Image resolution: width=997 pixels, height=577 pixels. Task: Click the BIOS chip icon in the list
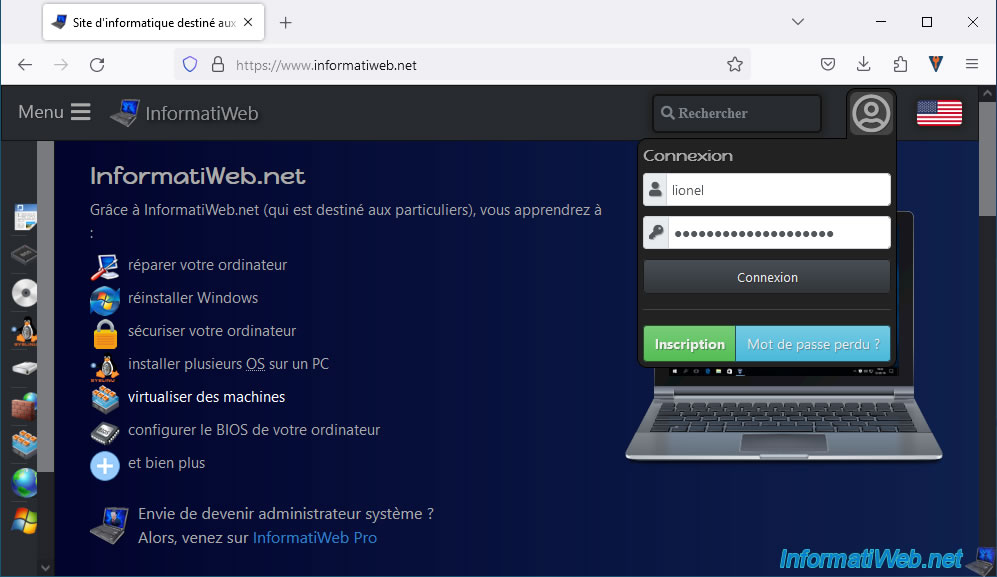[105, 433]
